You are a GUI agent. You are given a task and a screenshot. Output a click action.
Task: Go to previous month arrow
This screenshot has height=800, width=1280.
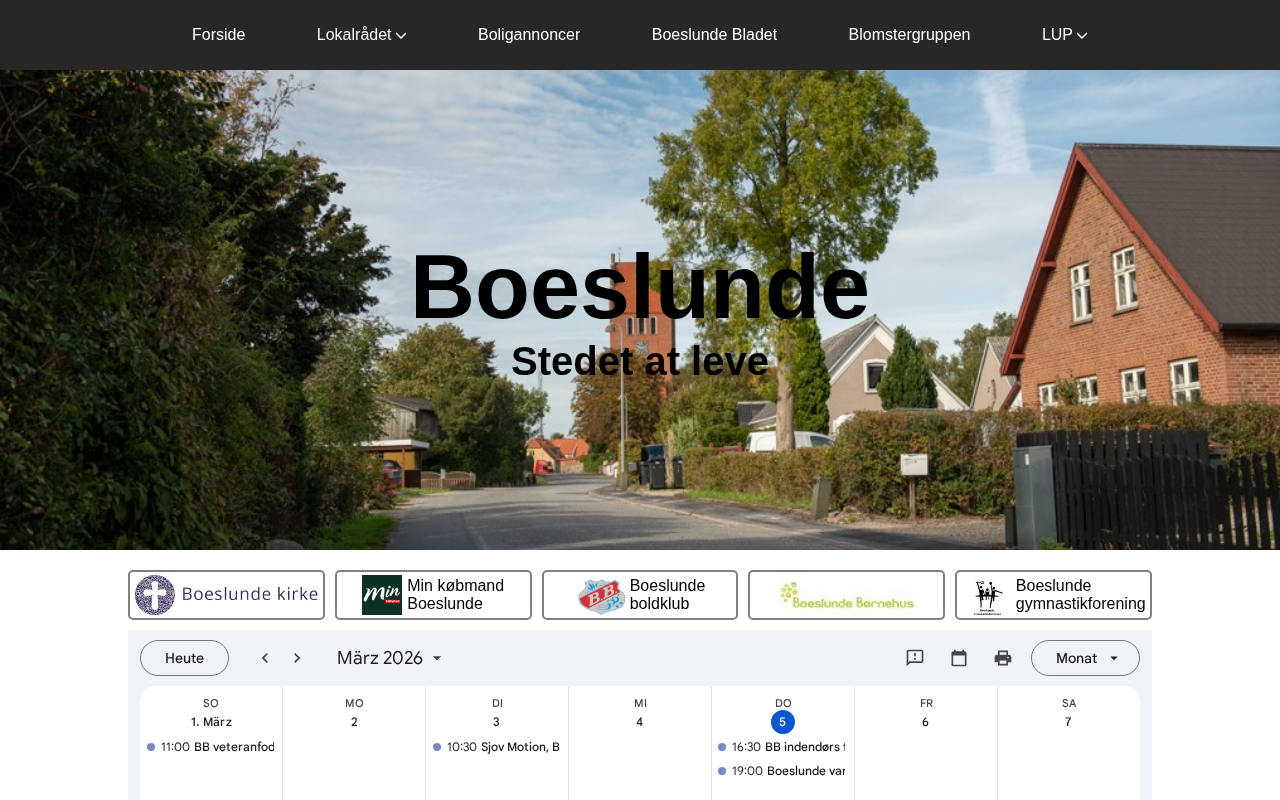(265, 658)
